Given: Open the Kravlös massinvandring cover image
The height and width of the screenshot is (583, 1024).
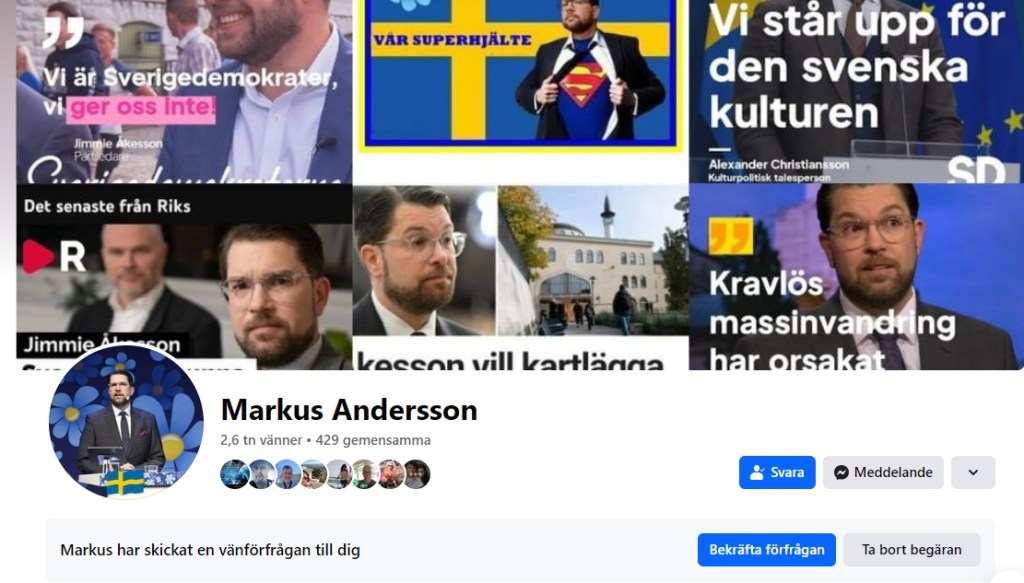Looking at the screenshot, I should [856, 277].
